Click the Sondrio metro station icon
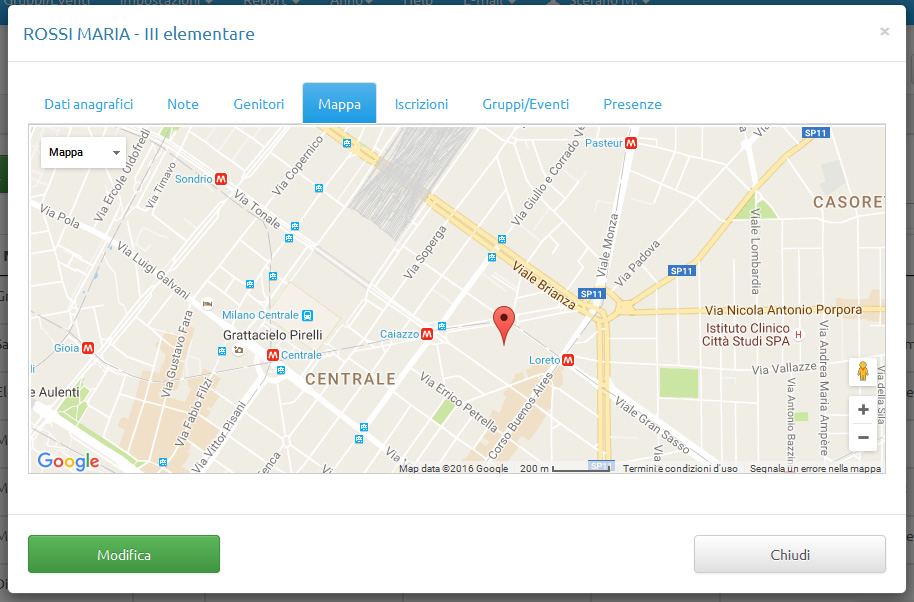Image resolution: width=914 pixels, height=602 pixels. [221, 179]
